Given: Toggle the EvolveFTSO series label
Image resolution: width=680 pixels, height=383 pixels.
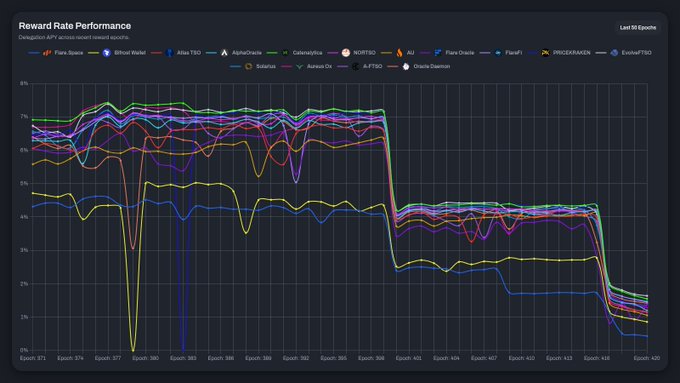Looking at the screenshot, I should coord(637,52).
